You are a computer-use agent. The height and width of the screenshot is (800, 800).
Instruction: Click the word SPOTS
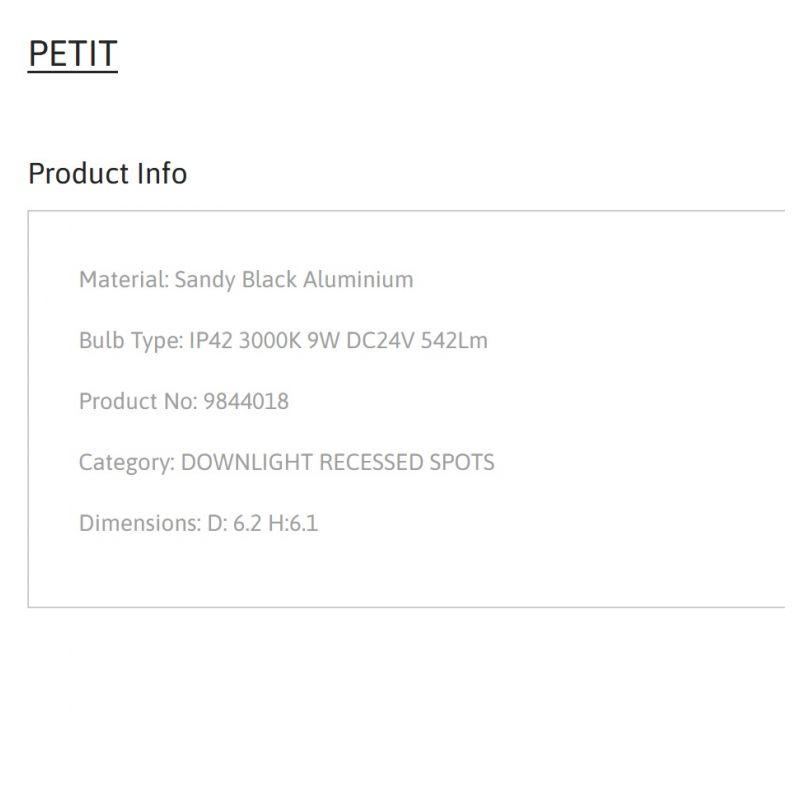click(x=462, y=462)
